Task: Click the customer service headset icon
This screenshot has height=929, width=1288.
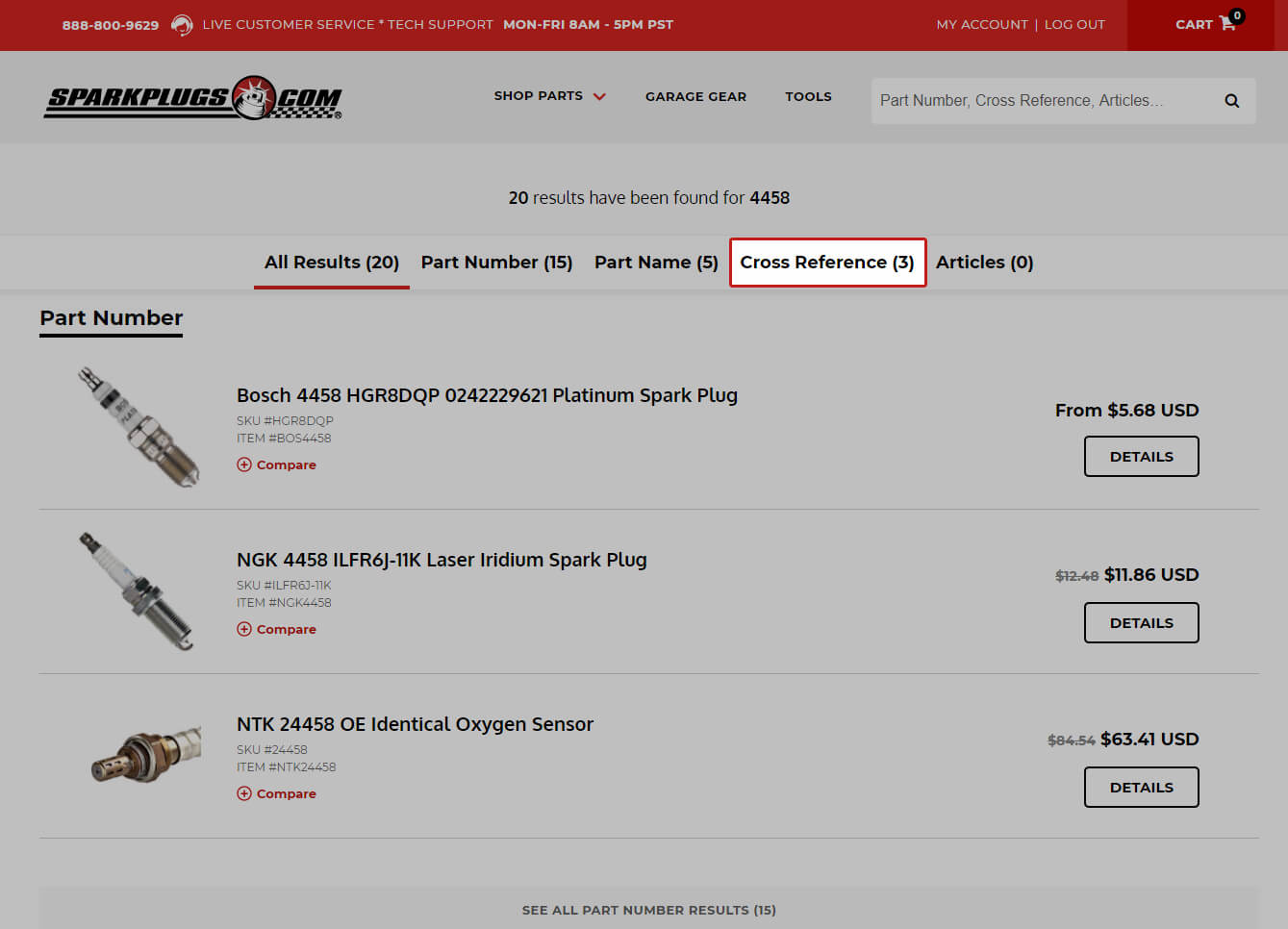Action: coord(181,25)
